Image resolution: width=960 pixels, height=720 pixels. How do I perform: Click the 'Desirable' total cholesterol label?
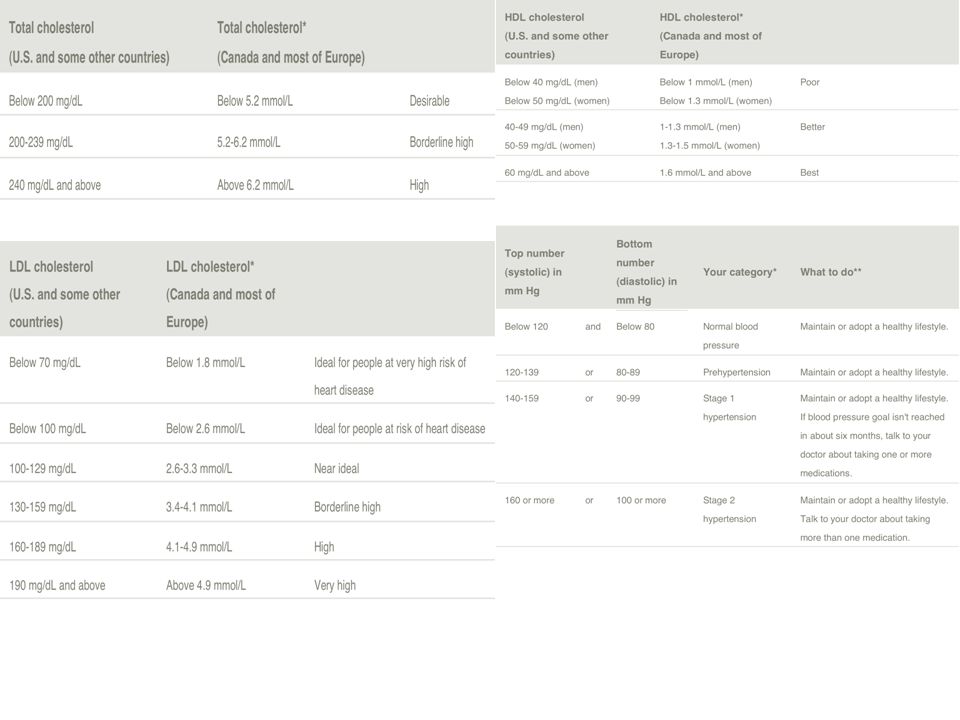[x=429, y=101]
